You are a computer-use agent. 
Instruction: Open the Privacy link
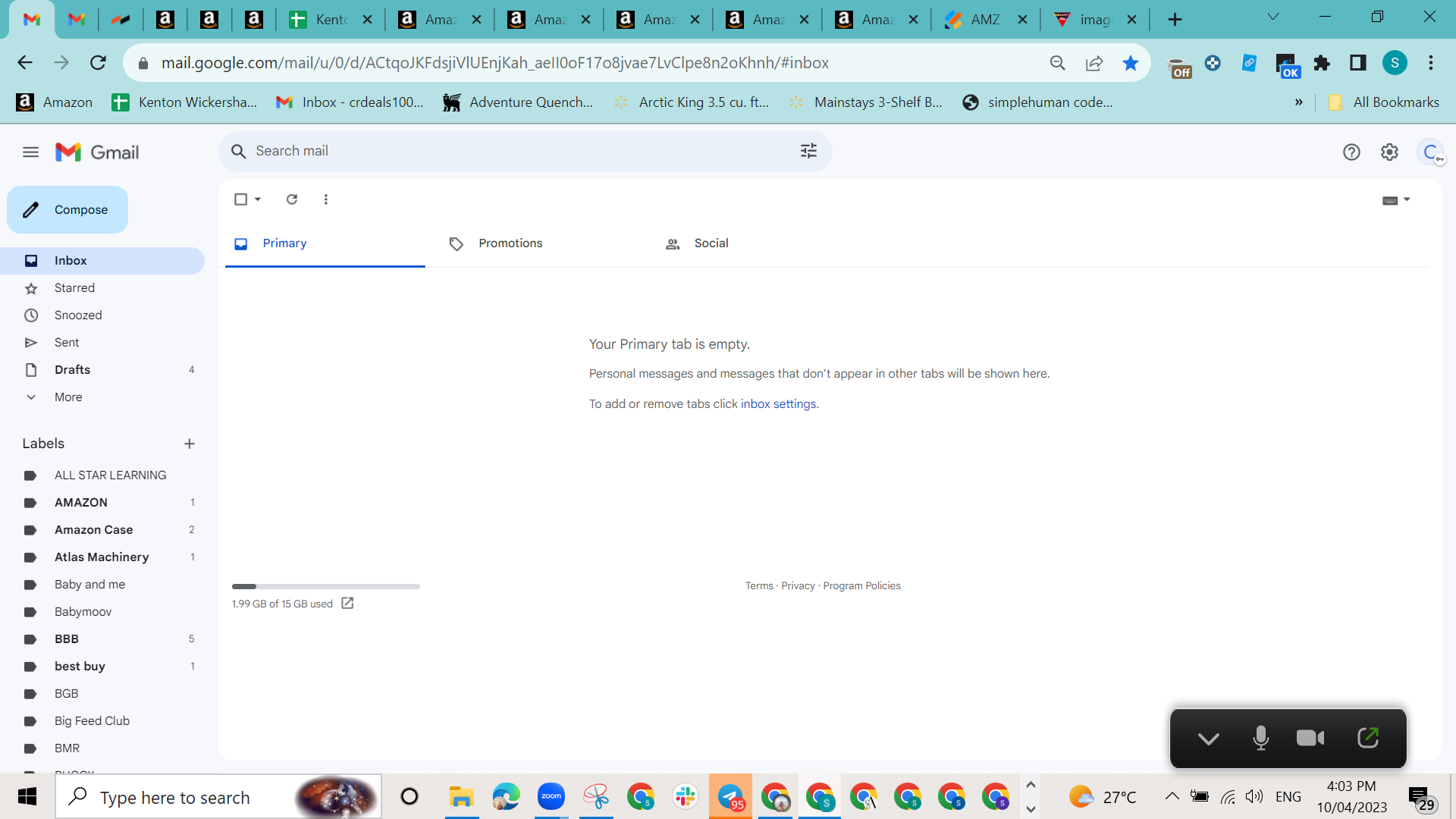pos(798,586)
